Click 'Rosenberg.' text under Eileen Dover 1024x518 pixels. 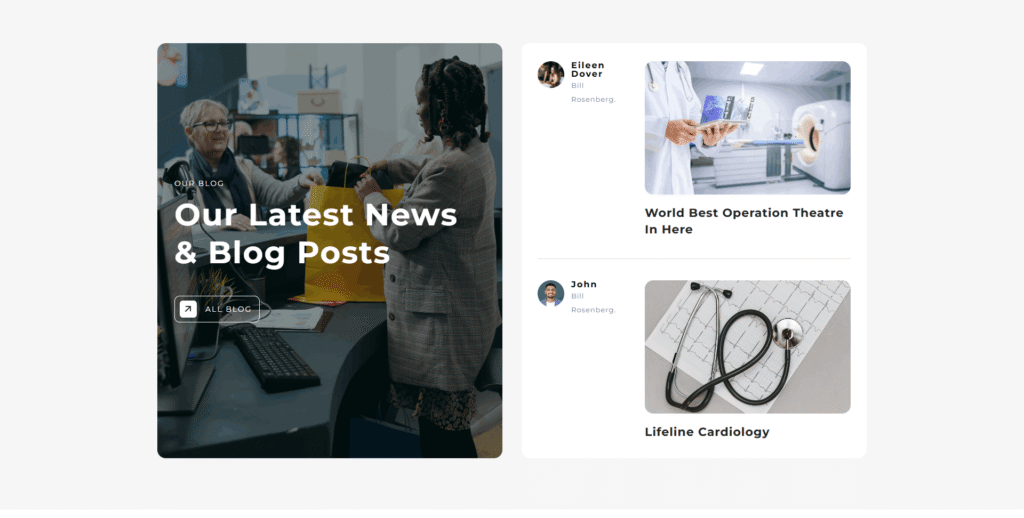click(x=593, y=100)
